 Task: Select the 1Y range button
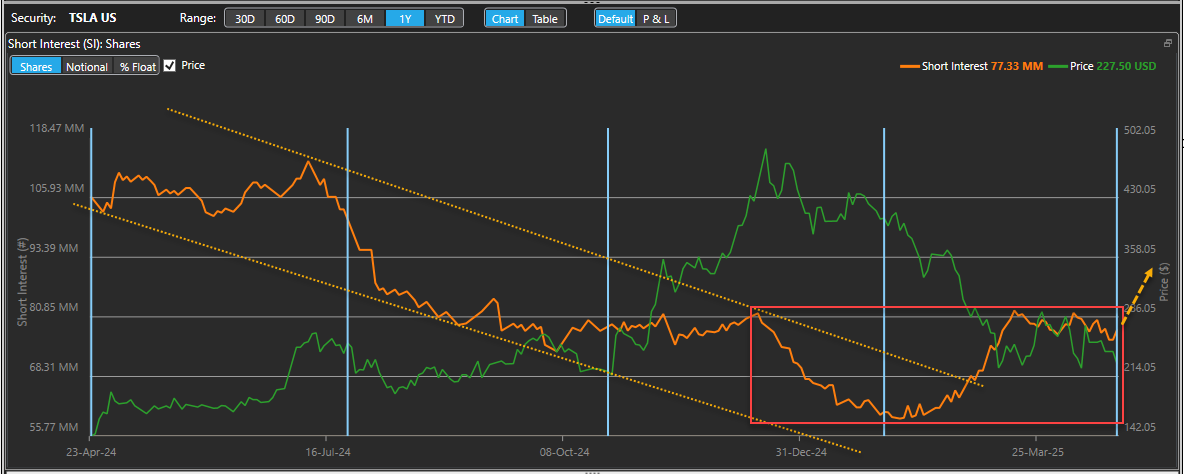(x=405, y=19)
